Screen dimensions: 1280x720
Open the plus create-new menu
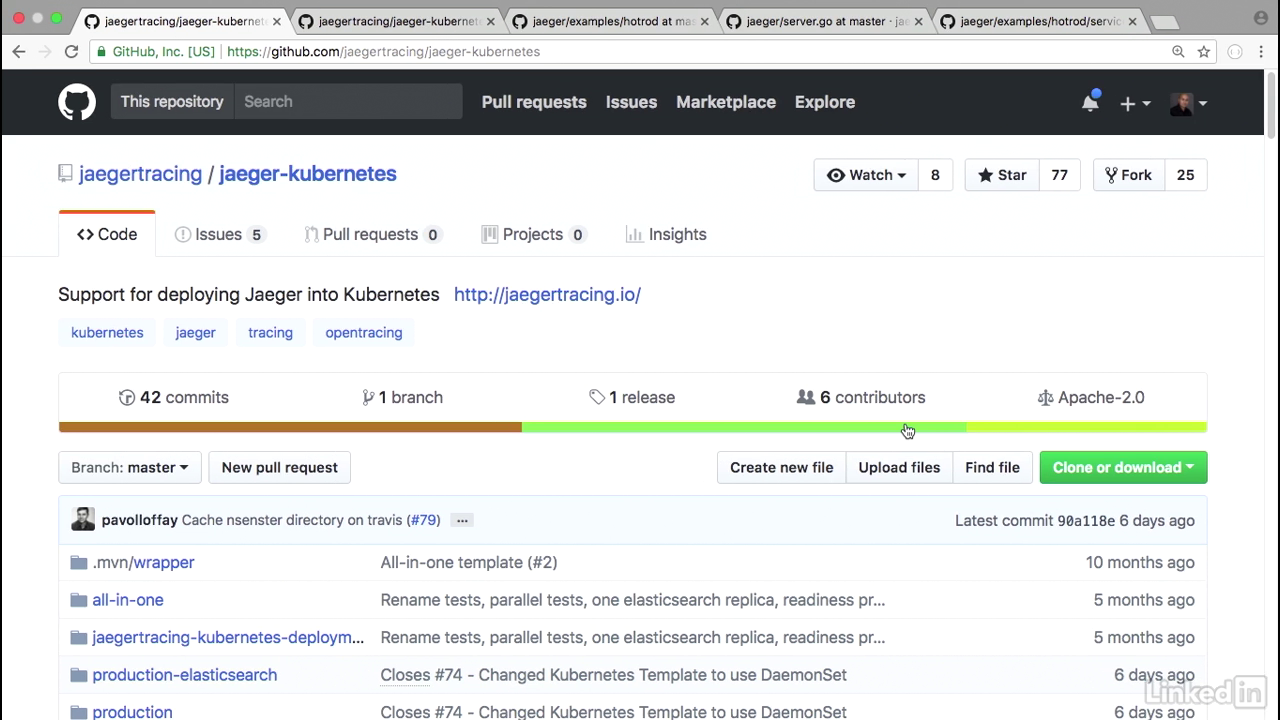[1135, 103]
